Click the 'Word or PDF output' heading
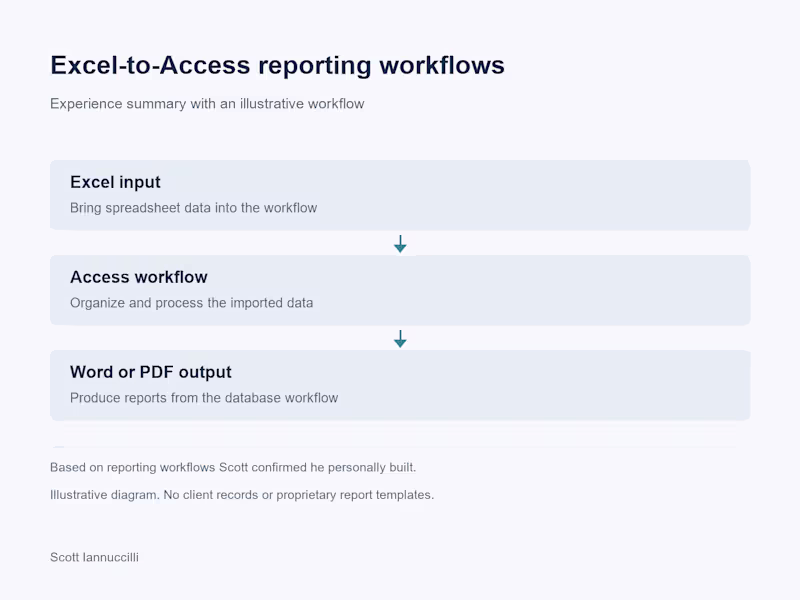The width and height of the screenshot is (800, 600). (x=151, y=372)
